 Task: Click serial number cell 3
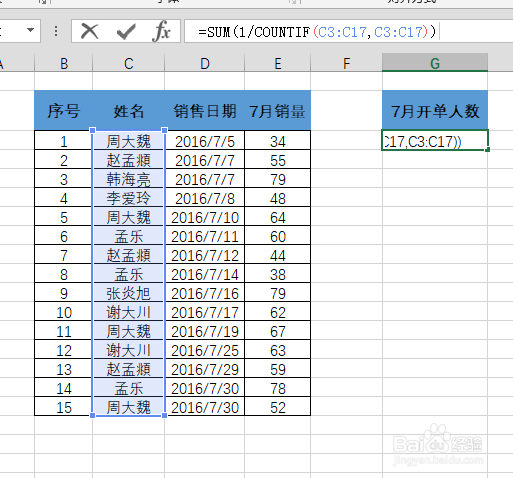64,178
